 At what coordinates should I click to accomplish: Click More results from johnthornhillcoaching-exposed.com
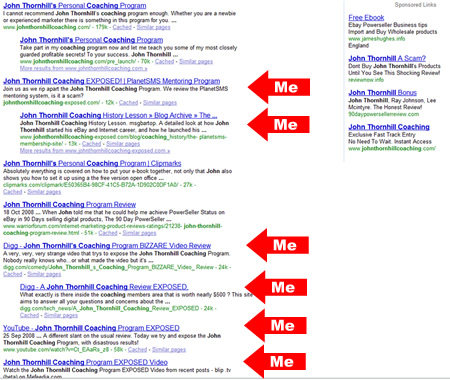click(95, 151)
